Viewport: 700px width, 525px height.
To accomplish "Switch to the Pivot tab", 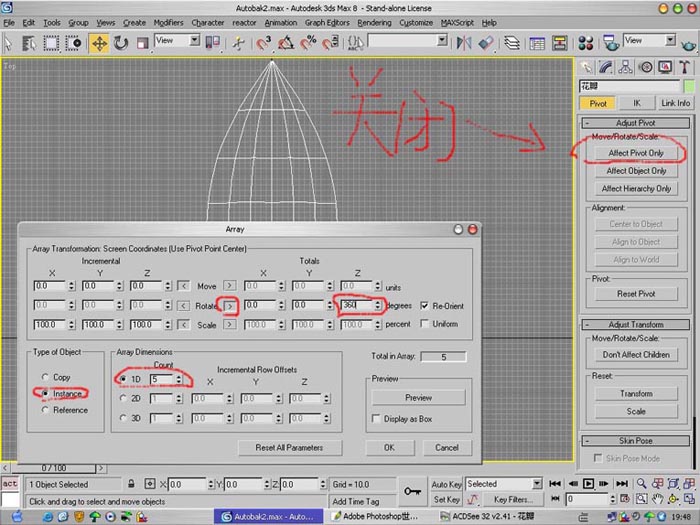I will click(598, 104).
